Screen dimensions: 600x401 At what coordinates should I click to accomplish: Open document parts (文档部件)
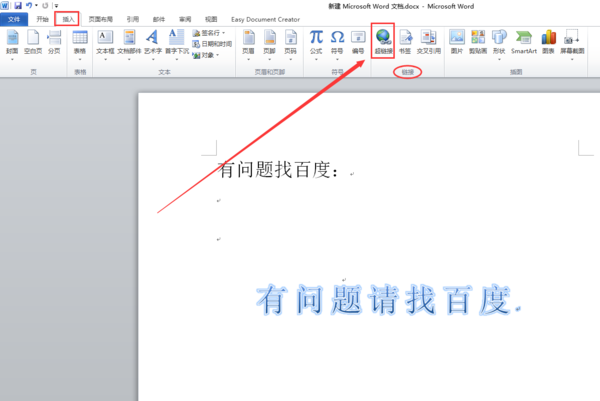pos(129,44)
